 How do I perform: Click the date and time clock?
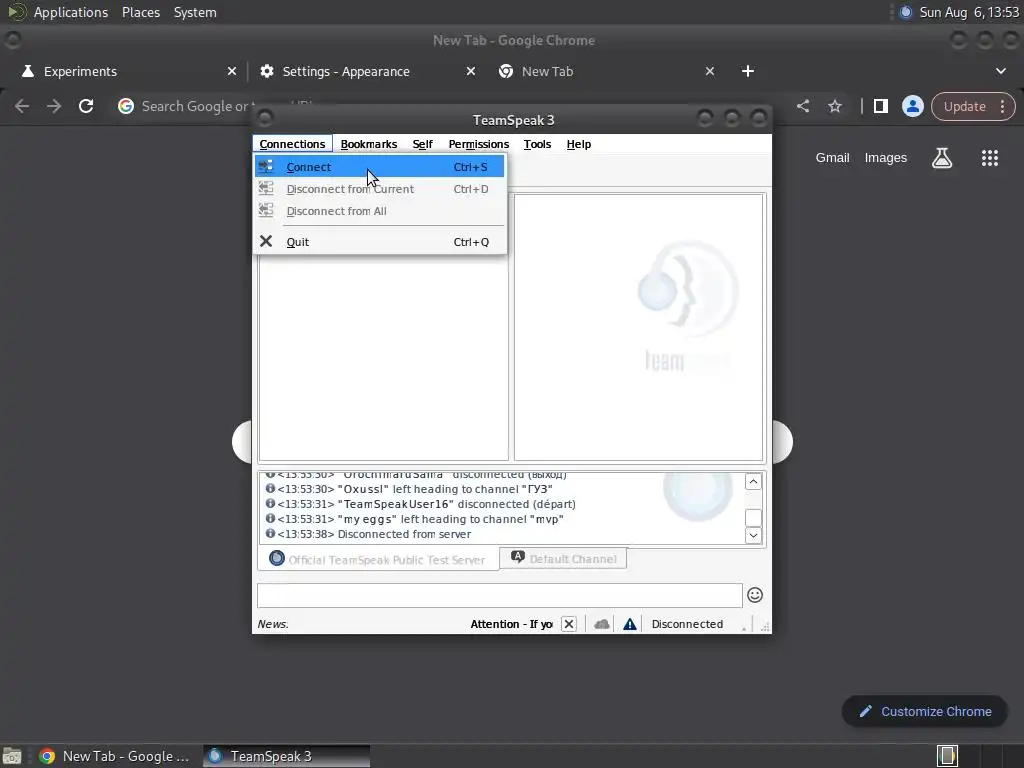tap(969, 12)
